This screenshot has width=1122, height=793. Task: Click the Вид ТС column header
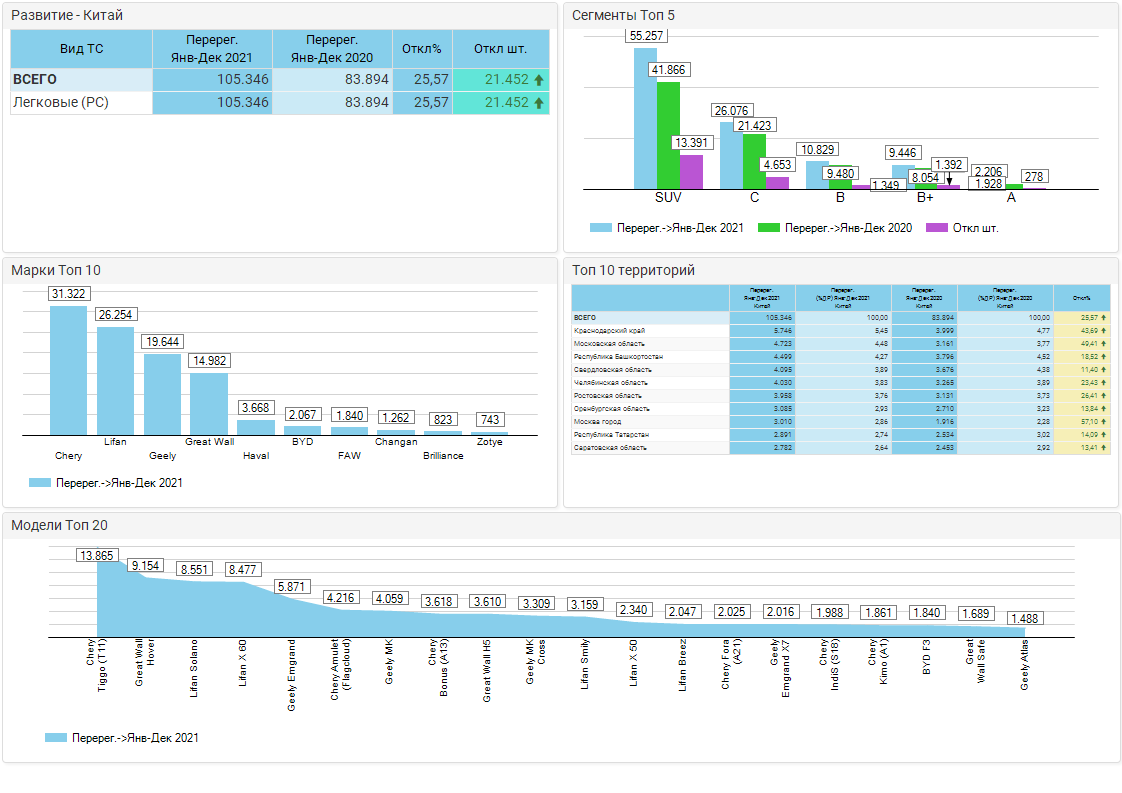click(x=81, y=48)
